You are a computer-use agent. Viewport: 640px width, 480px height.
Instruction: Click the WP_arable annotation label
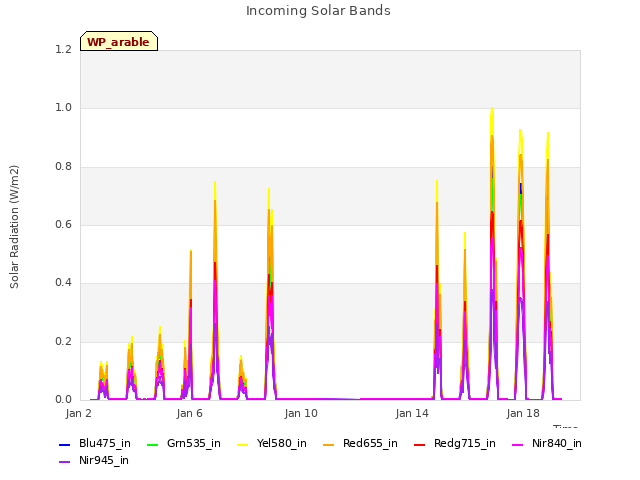(x=119, y=41)
